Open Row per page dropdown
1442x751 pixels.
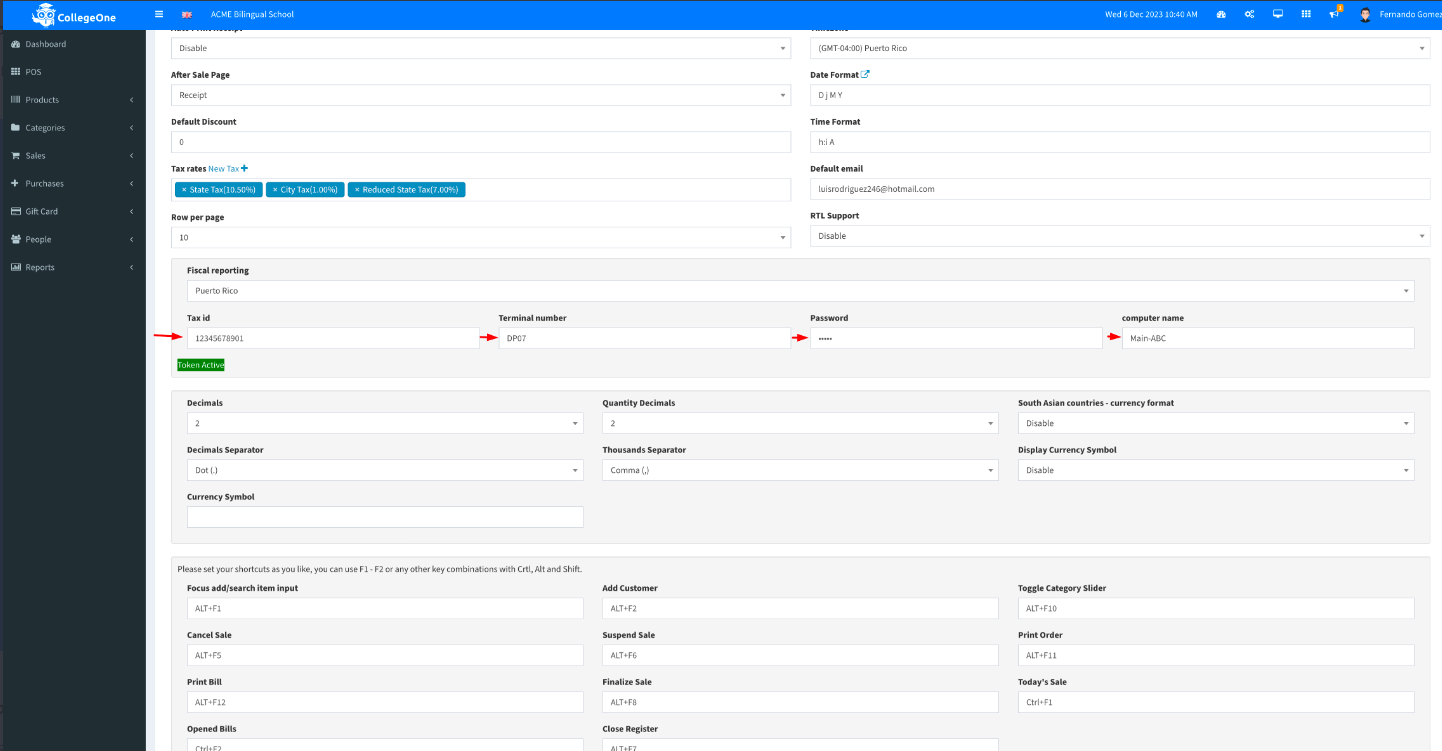pos(481,237)
